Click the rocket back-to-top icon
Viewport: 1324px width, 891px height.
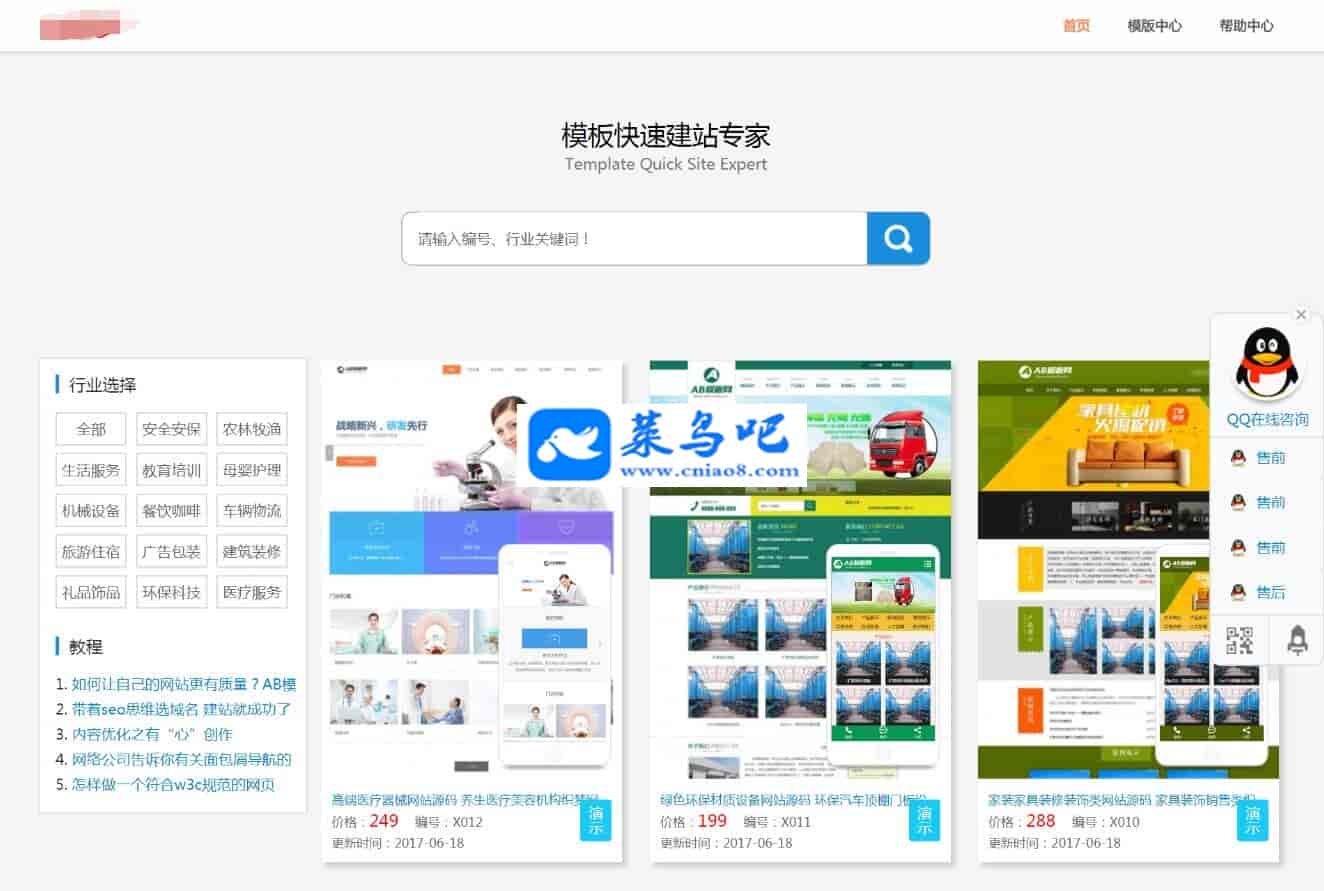pos(1297,640)
